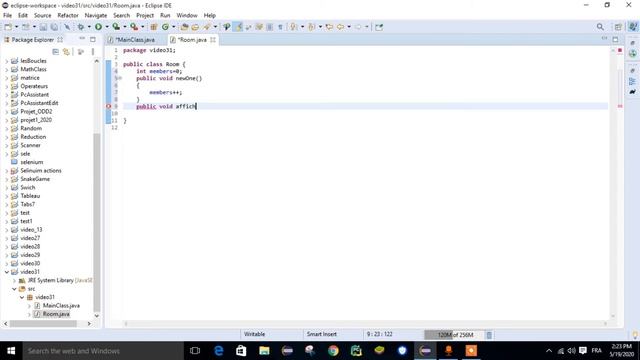Click the Debug bug icon
Viewport: 640px width, 360px height.
click(x=80, y=27)
